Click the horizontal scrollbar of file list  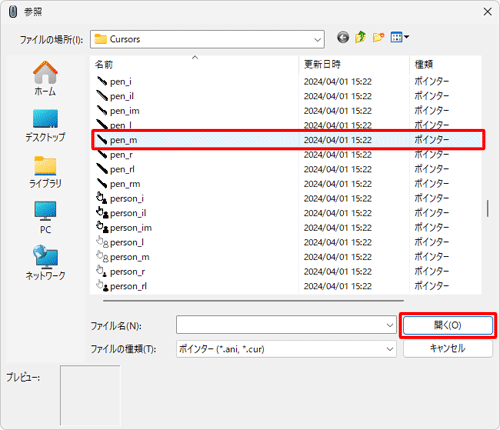tap(253, 300)
